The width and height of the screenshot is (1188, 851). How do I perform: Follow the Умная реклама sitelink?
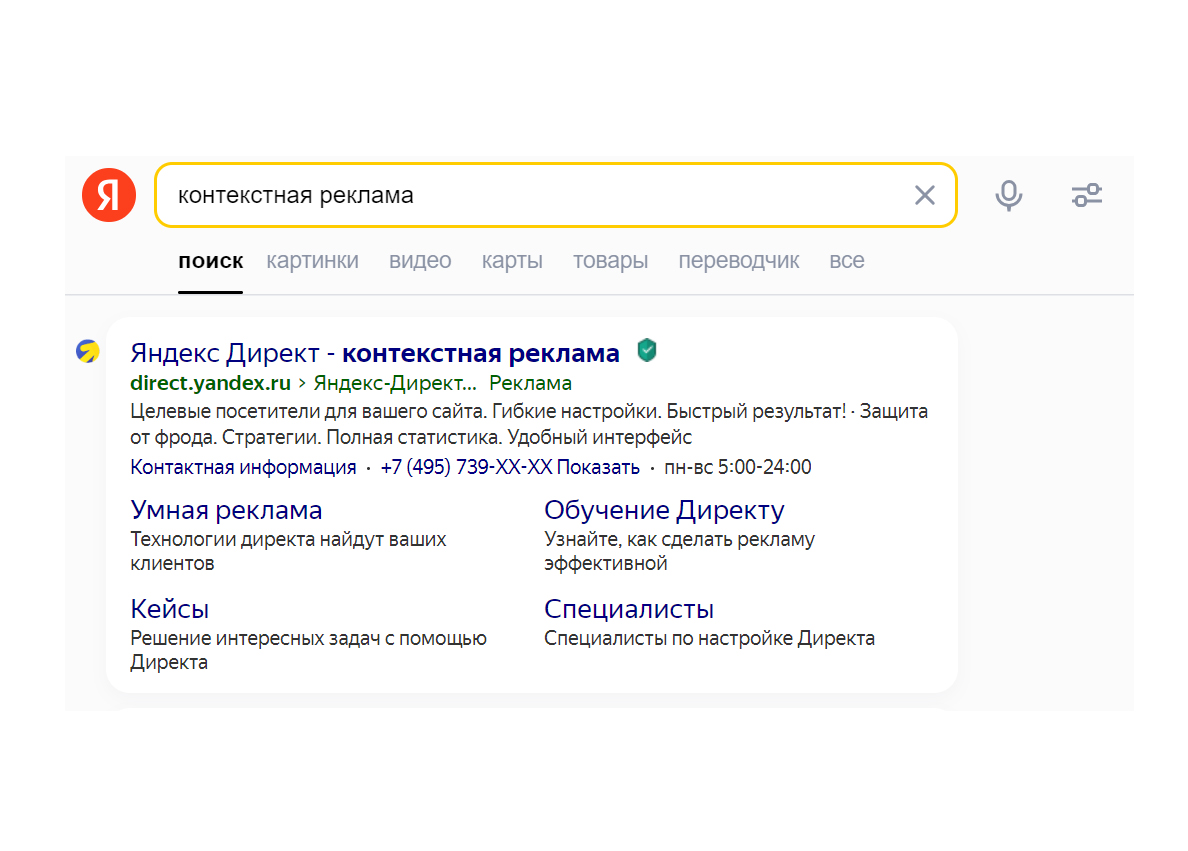pyautogui.click(x=226, y=510)
